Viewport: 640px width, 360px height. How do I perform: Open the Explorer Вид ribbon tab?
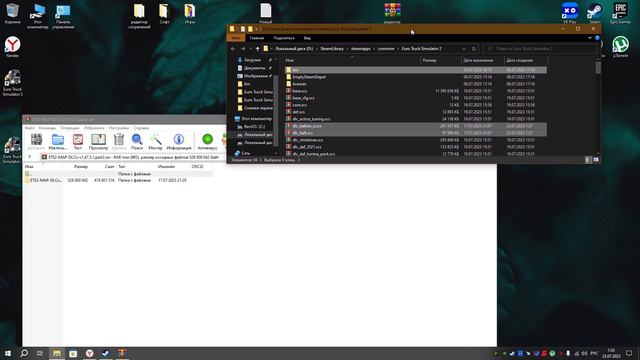tap(307, 38)
